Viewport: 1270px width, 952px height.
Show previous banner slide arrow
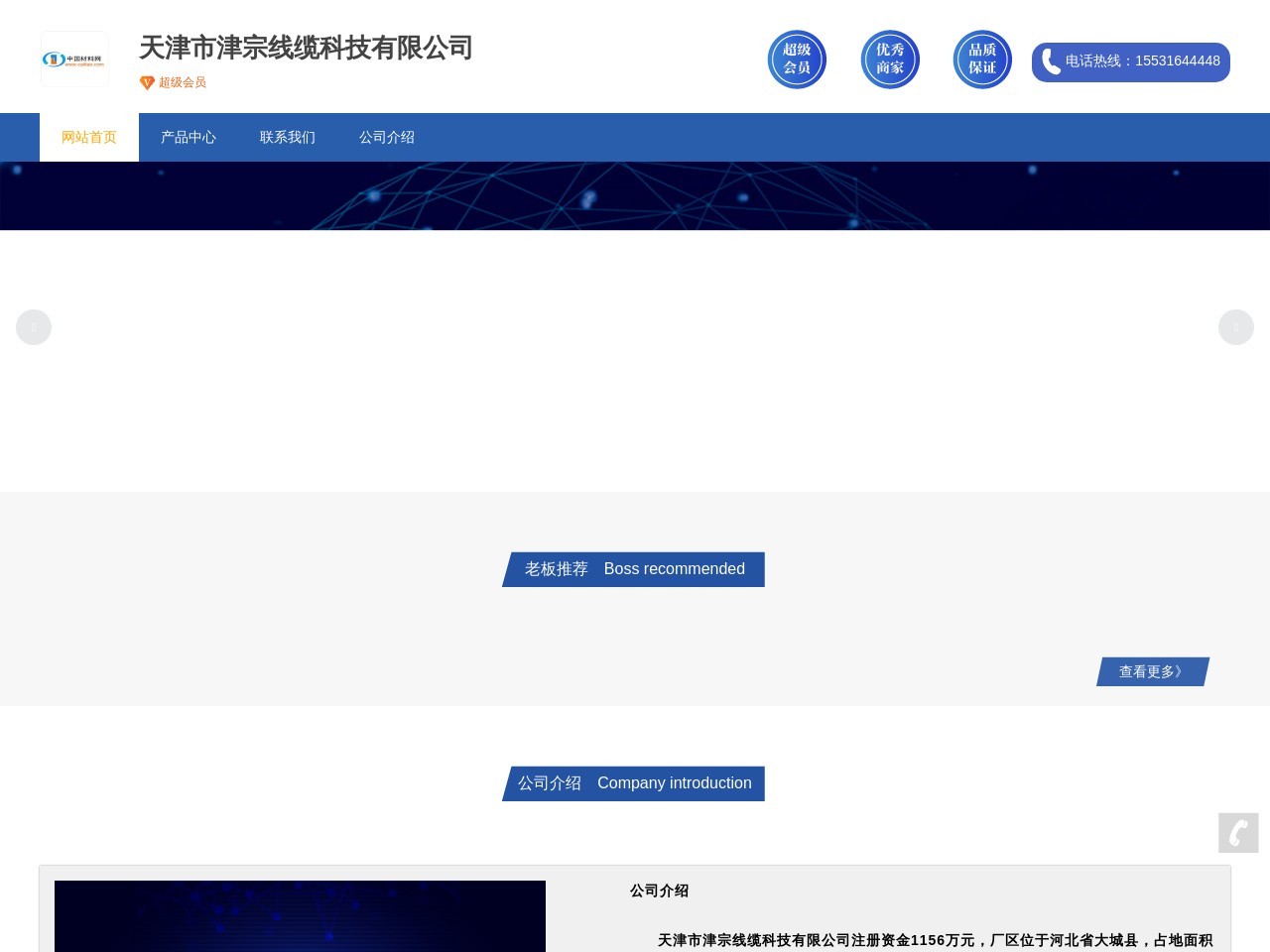click(x=34, y=327)
